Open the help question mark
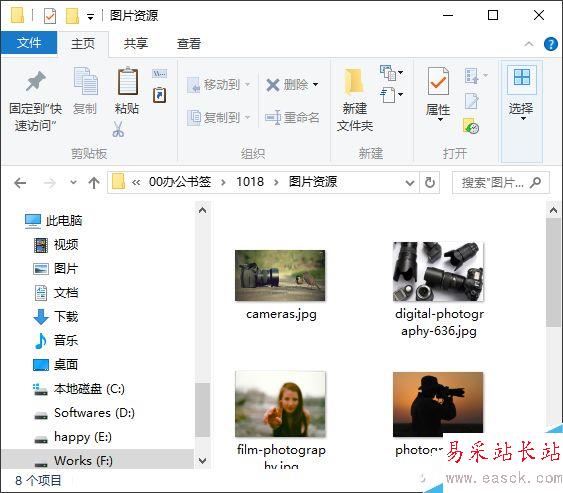This screenshot has height=493, width=563. (x=550, y=44)
